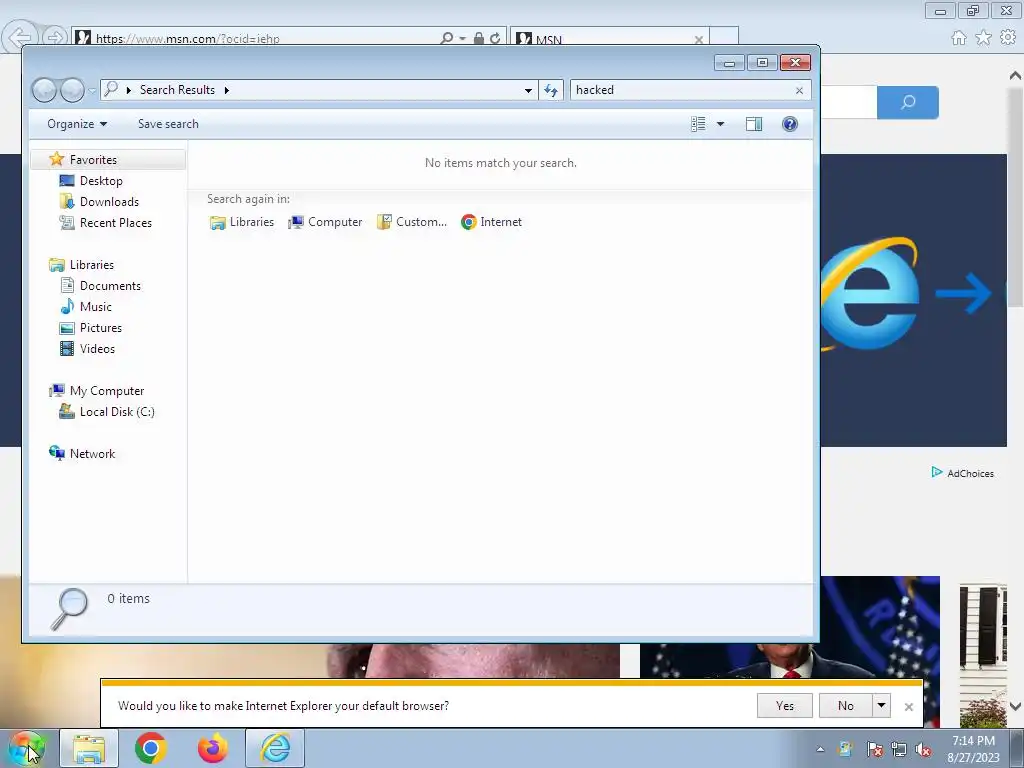Click Yes to set default browser
The height and width of the screenshot is (768, 1024).
tap(784, 706)
